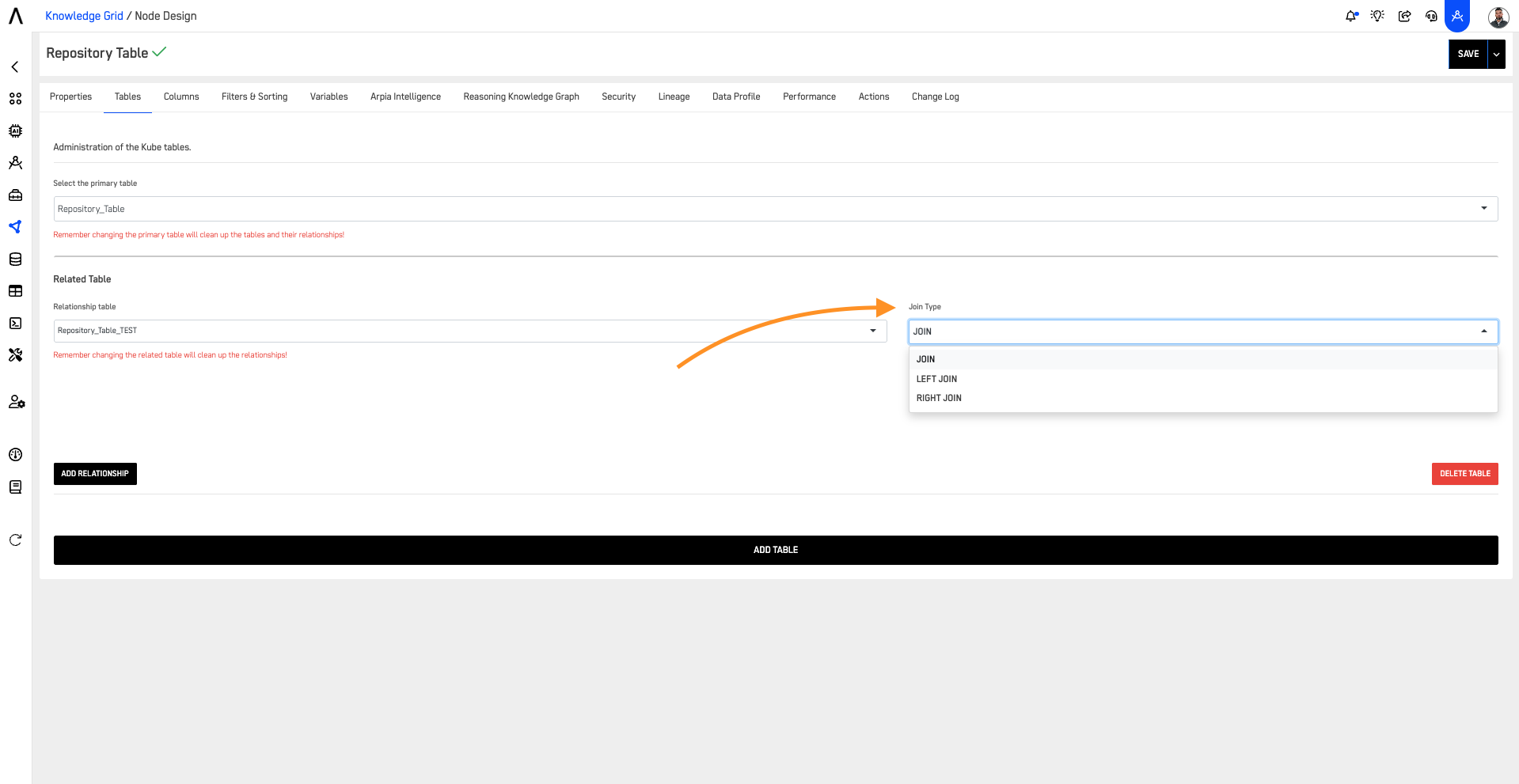The image size is (1519, 784).
Task: Open the Relationship table dropdown Repository_Table_TEST
Action: [x=470, y=331]
